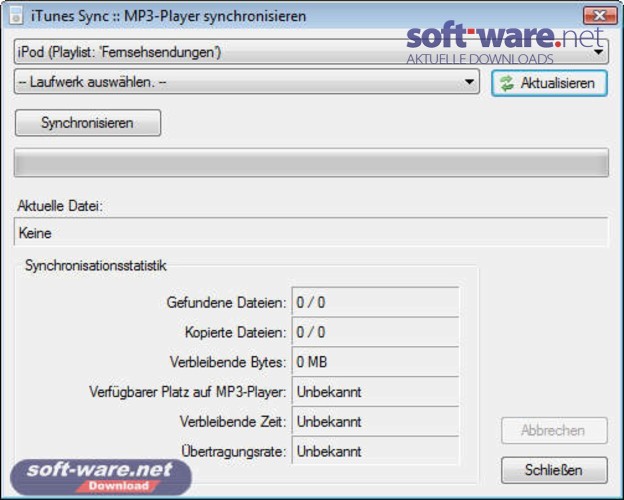Click the window title 'iTunes Sync :: MP3-Player synchronisieren'
Image resolution: width=624 pixels, height=500 pixels.
coord(169,16)
